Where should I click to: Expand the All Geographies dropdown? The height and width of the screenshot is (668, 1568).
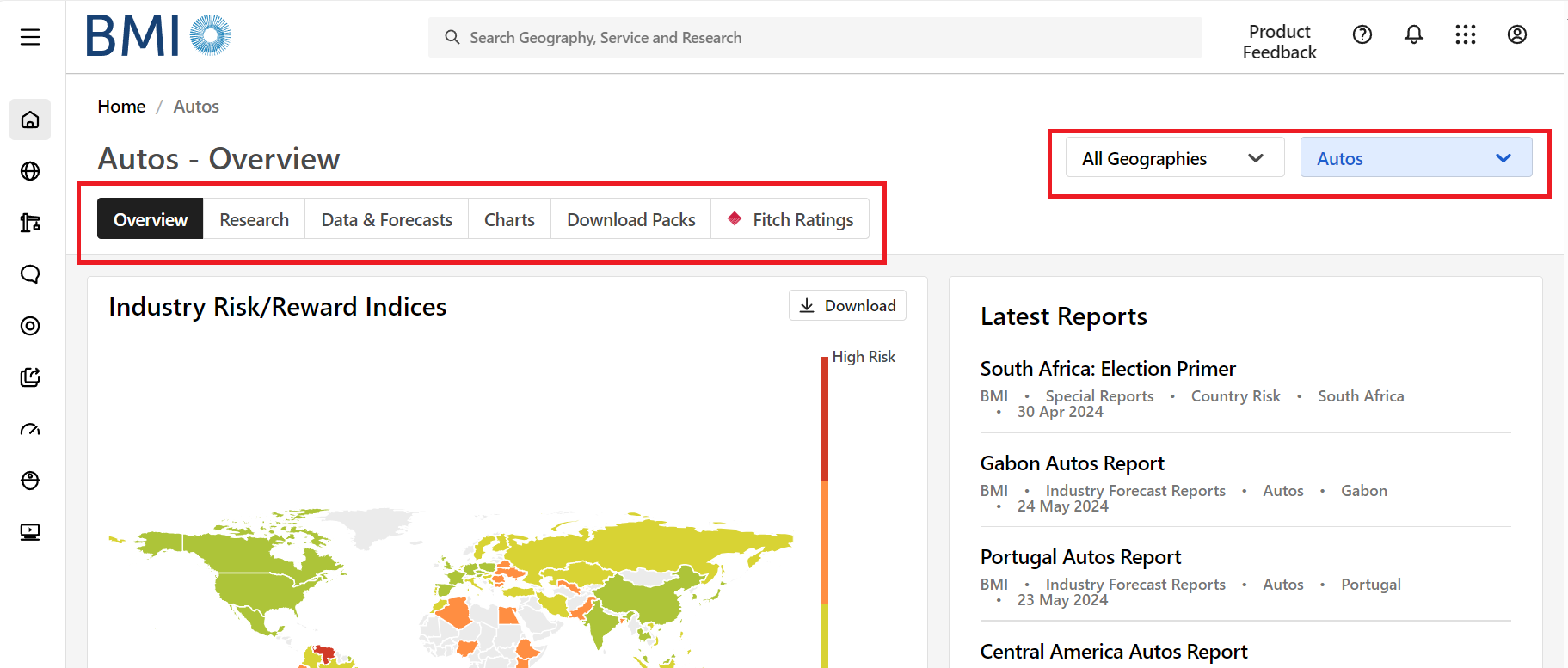click(1174, 158)
